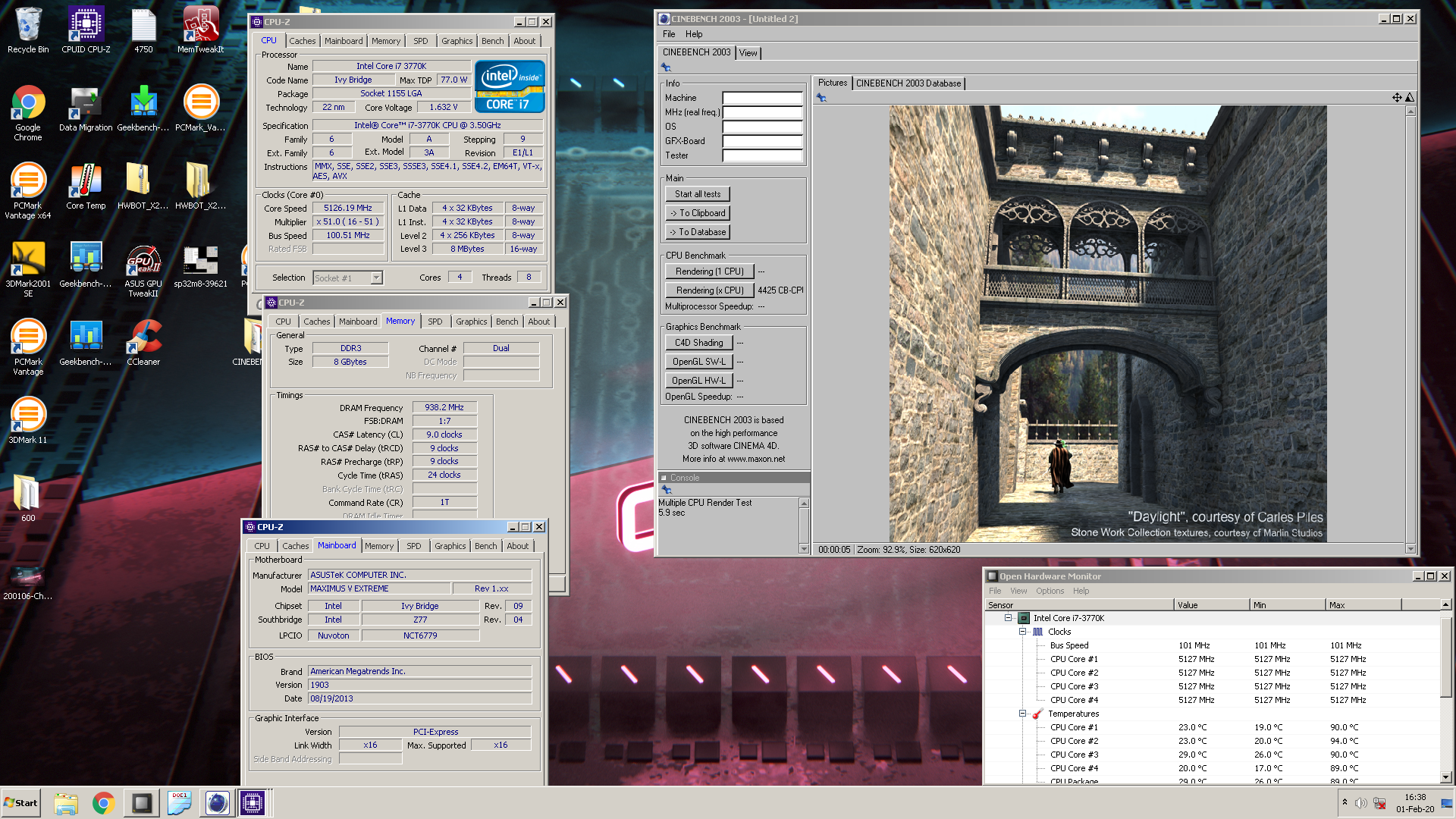The image size is (1456, 819).
Task: Click the volume icon in the system tray
Action: (1361, 803)
